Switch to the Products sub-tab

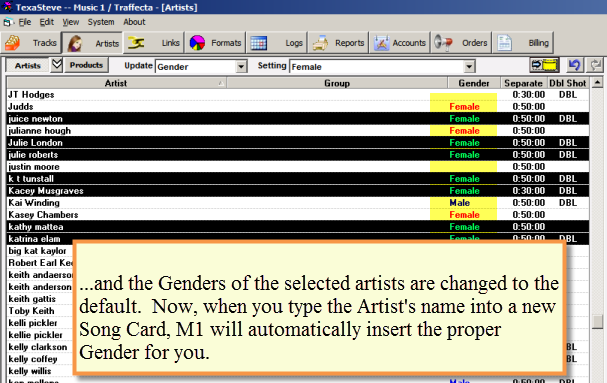tap(86, 65)
